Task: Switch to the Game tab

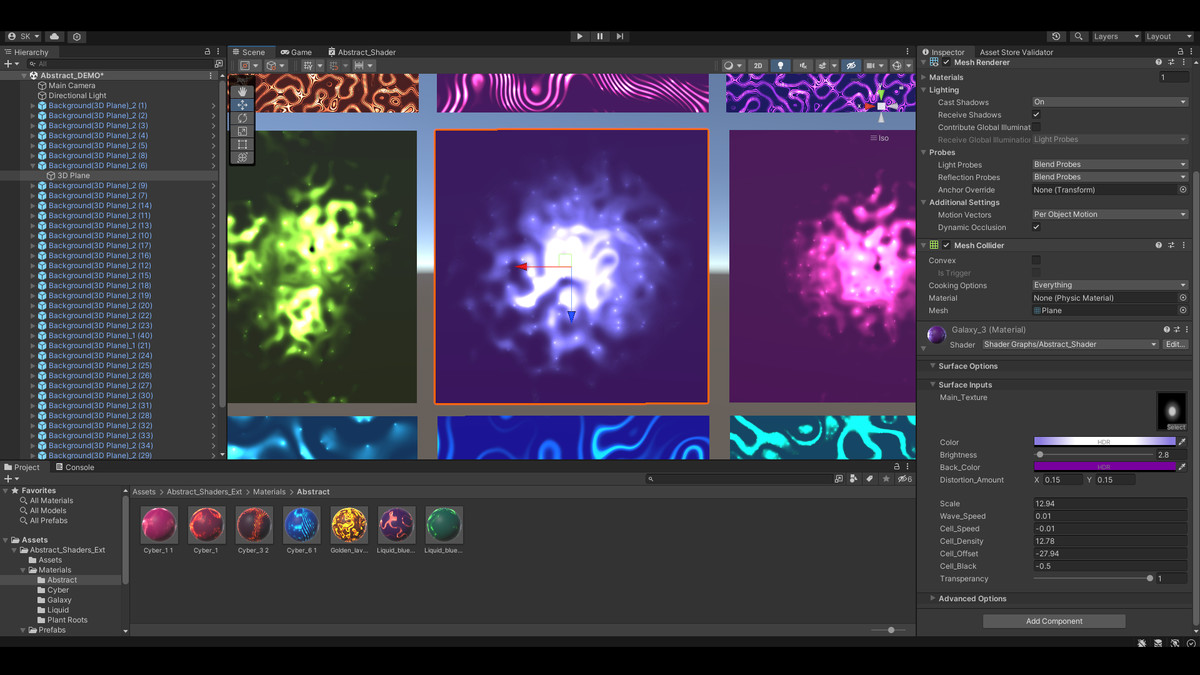Action: tap(296, 52)
